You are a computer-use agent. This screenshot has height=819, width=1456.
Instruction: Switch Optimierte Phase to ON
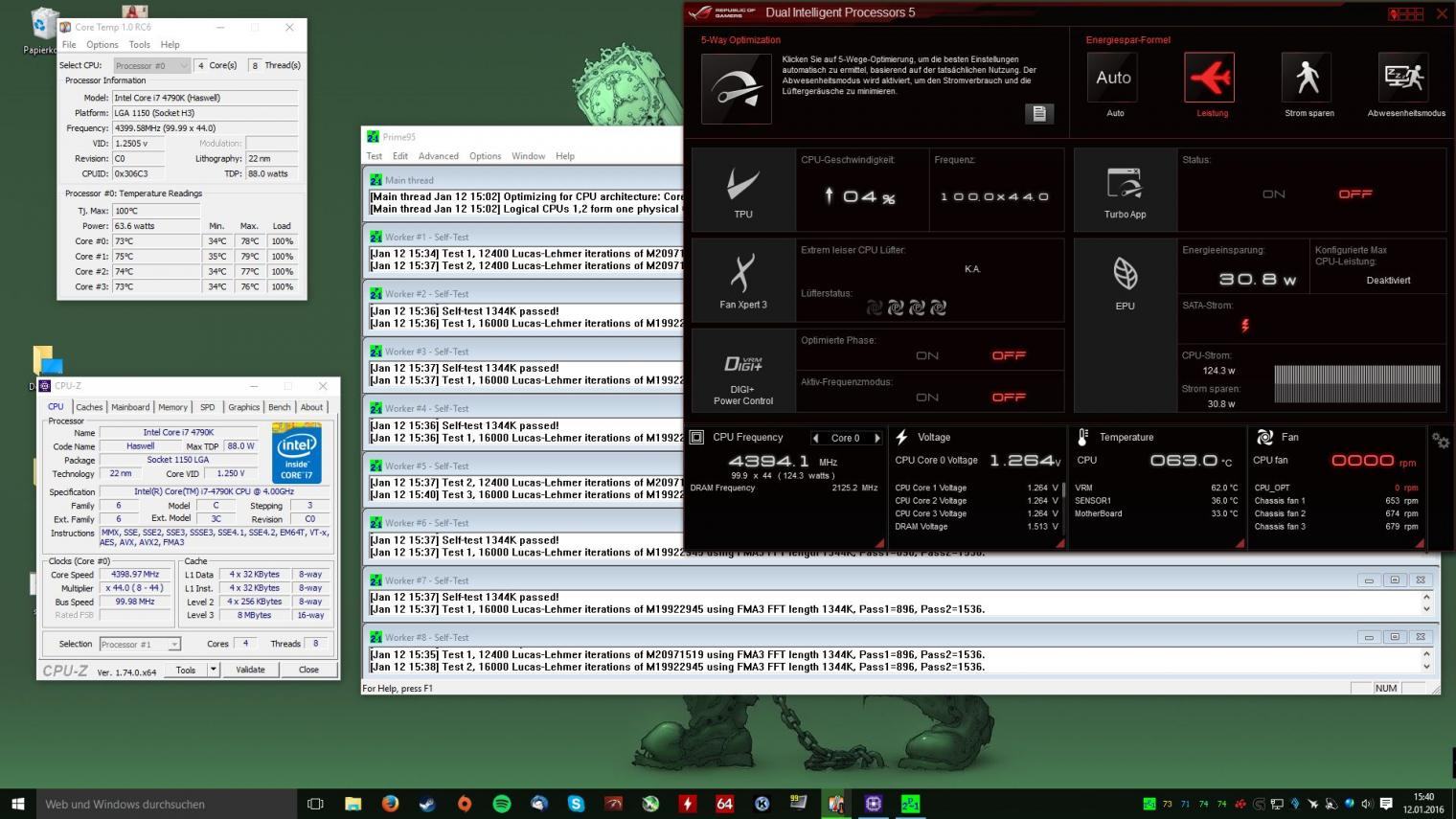(926, 355)
